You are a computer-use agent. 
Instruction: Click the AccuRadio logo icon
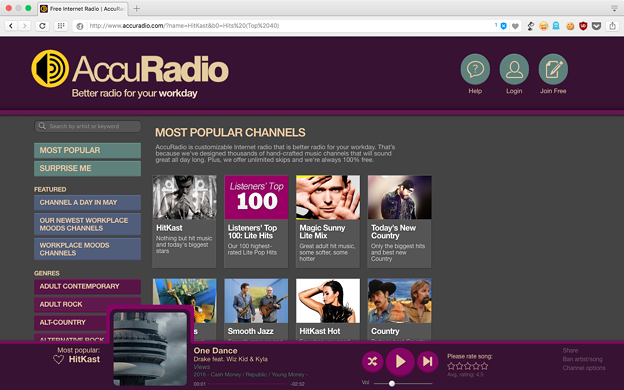pos(50,68)
